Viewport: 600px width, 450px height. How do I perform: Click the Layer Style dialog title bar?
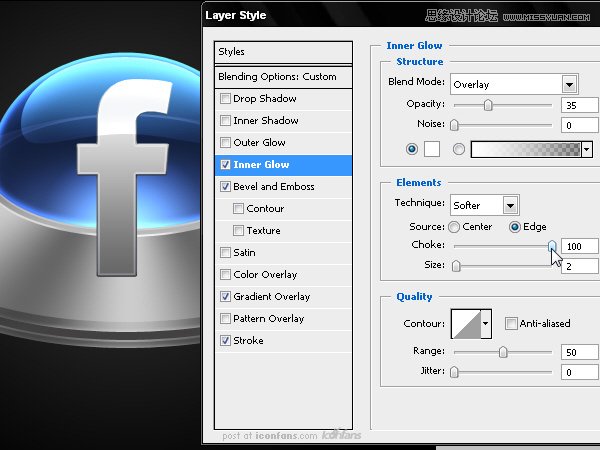coord(401,15)
